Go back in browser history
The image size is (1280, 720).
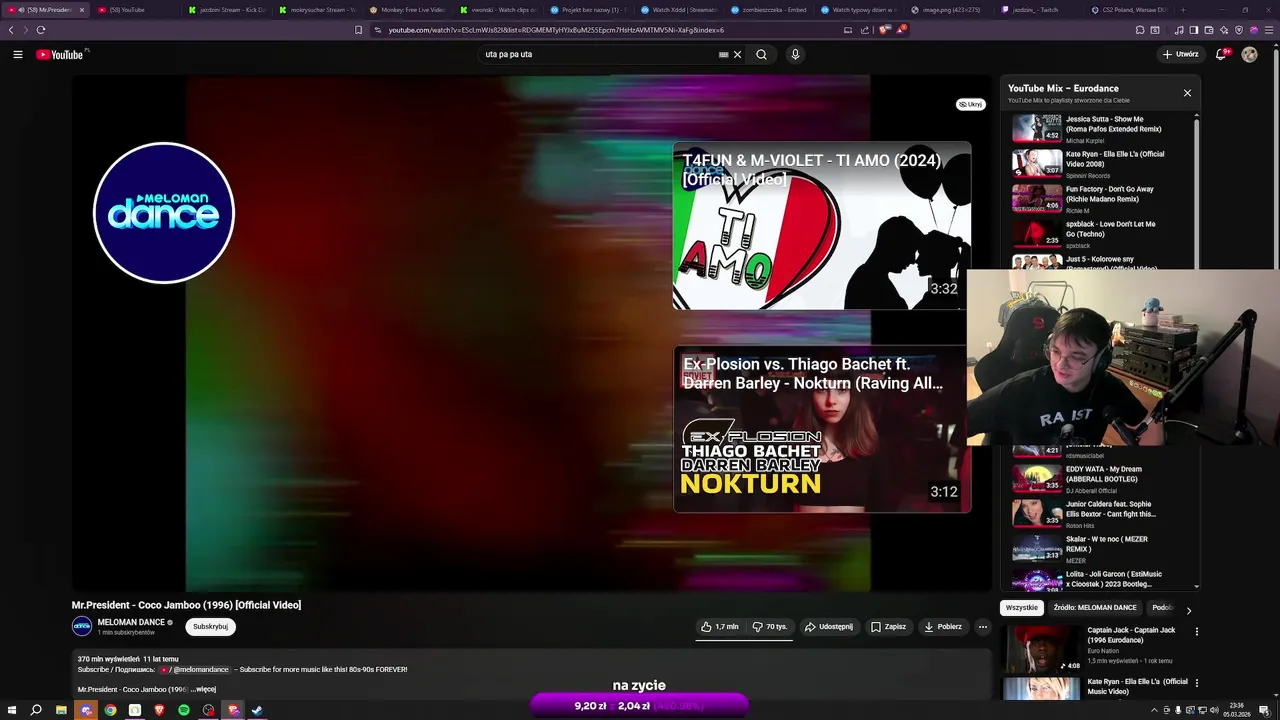pos(11,30)
